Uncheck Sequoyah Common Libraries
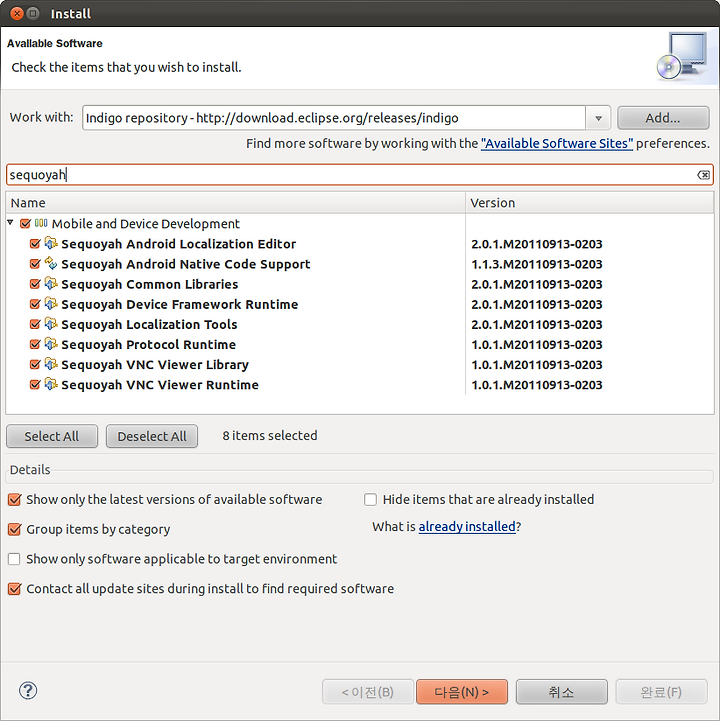Viewport: 720px width, 721px height. (35, 284)
